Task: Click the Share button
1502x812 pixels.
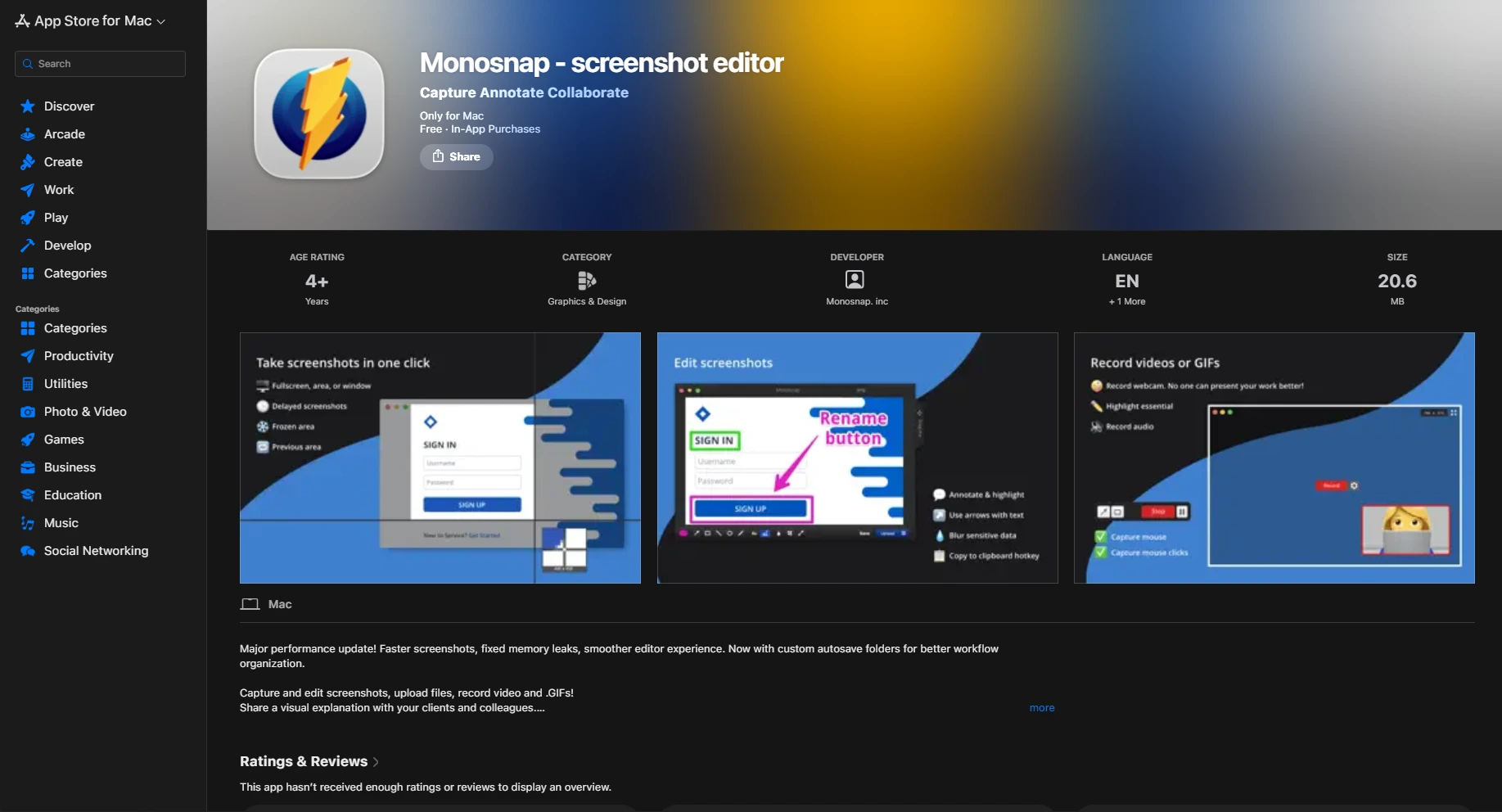Action: [456, 156]
